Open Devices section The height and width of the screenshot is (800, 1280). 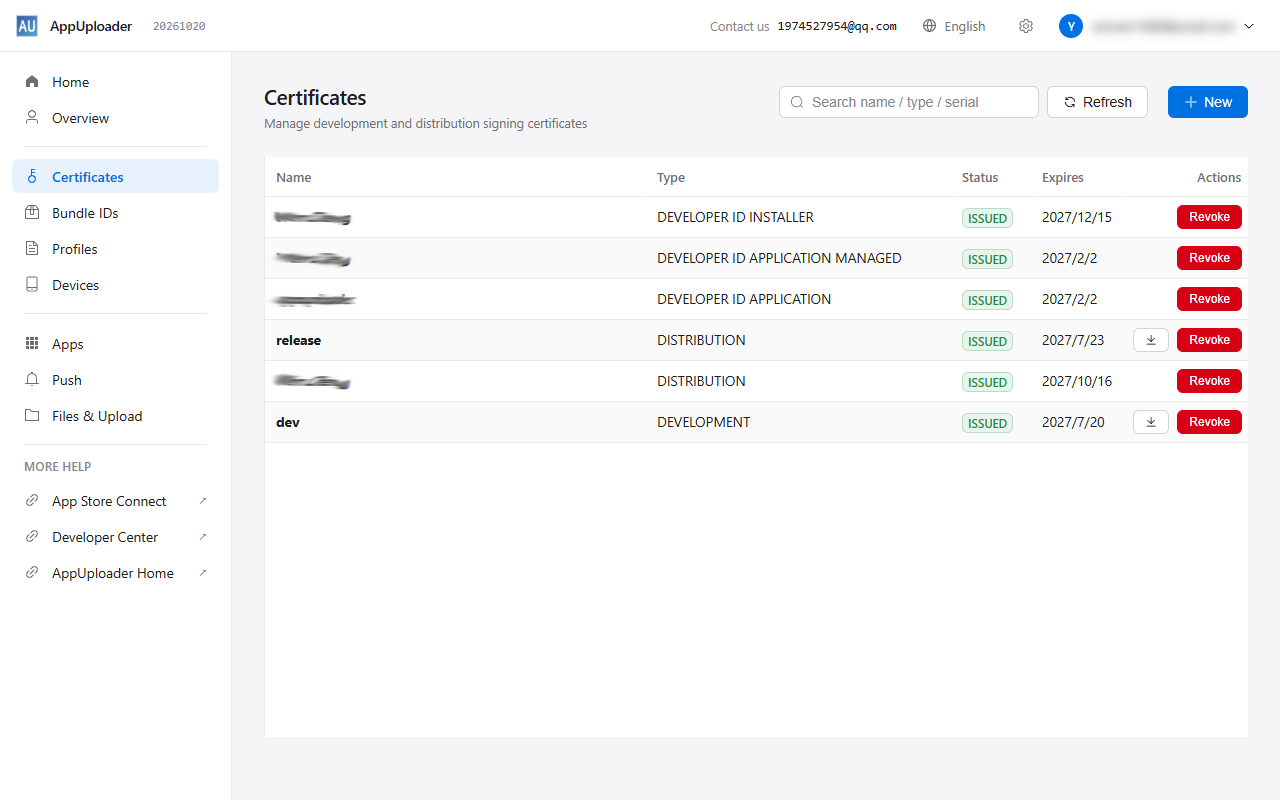[115, 285]
